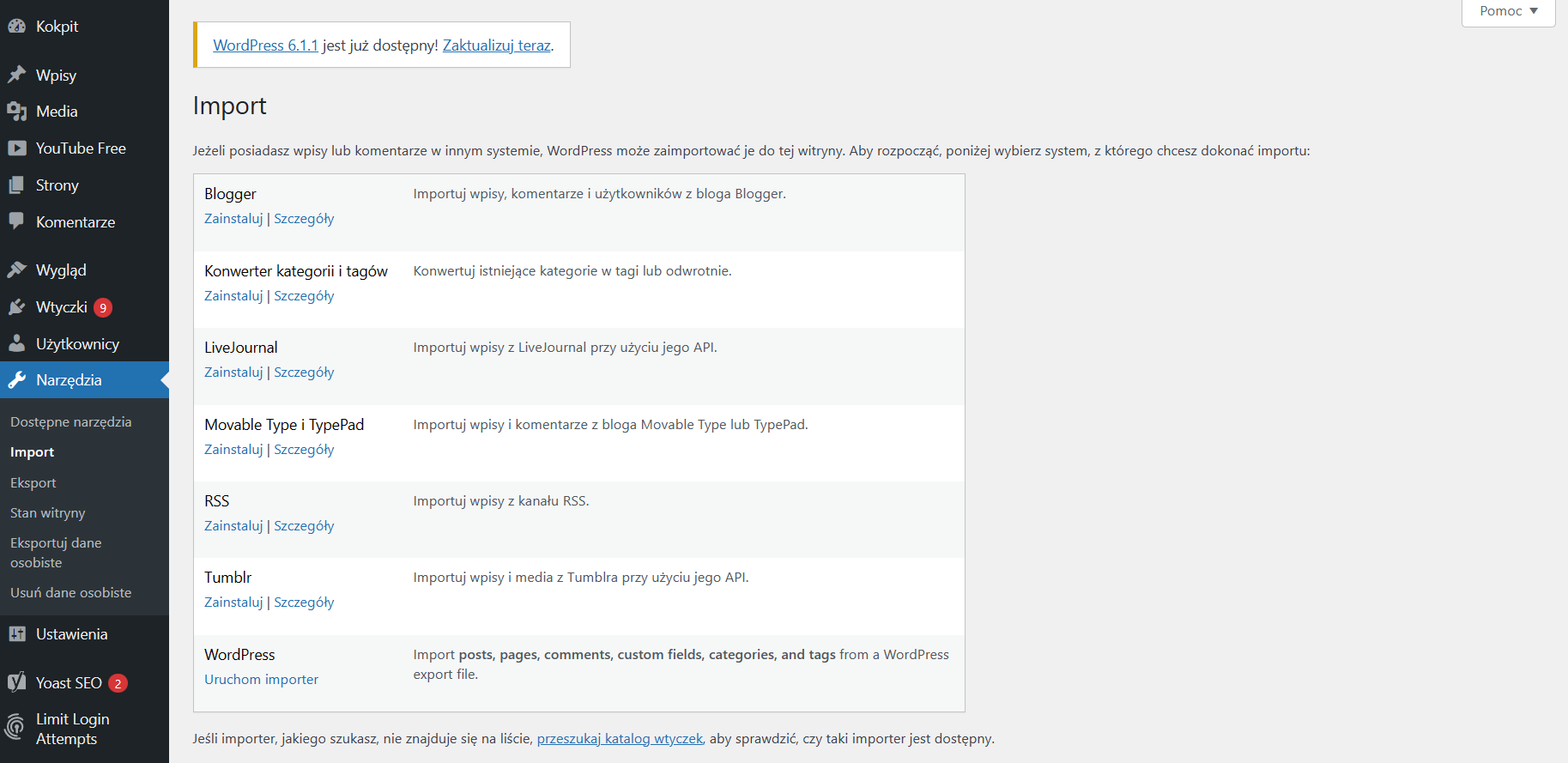
Task: Click the przeszukaj katalog wtyczek link
Action: 620,739
